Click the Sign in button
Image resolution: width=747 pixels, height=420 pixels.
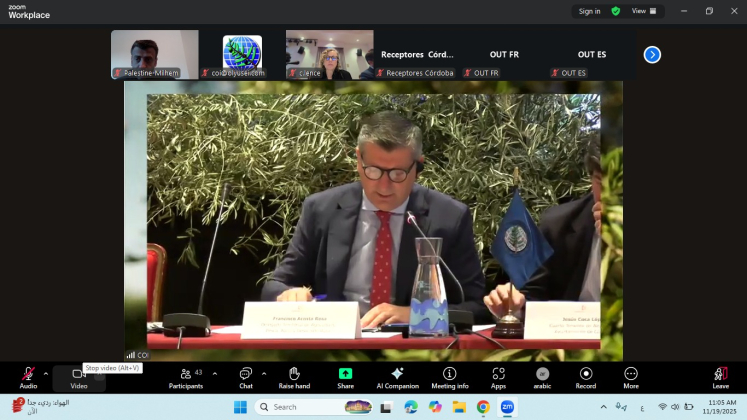(589, 11)
